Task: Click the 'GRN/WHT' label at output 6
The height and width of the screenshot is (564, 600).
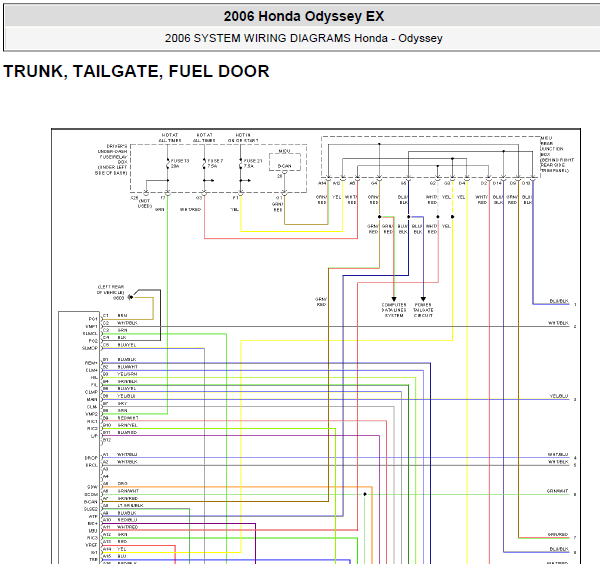Action: pyautogui.click(x=558, y=491)
